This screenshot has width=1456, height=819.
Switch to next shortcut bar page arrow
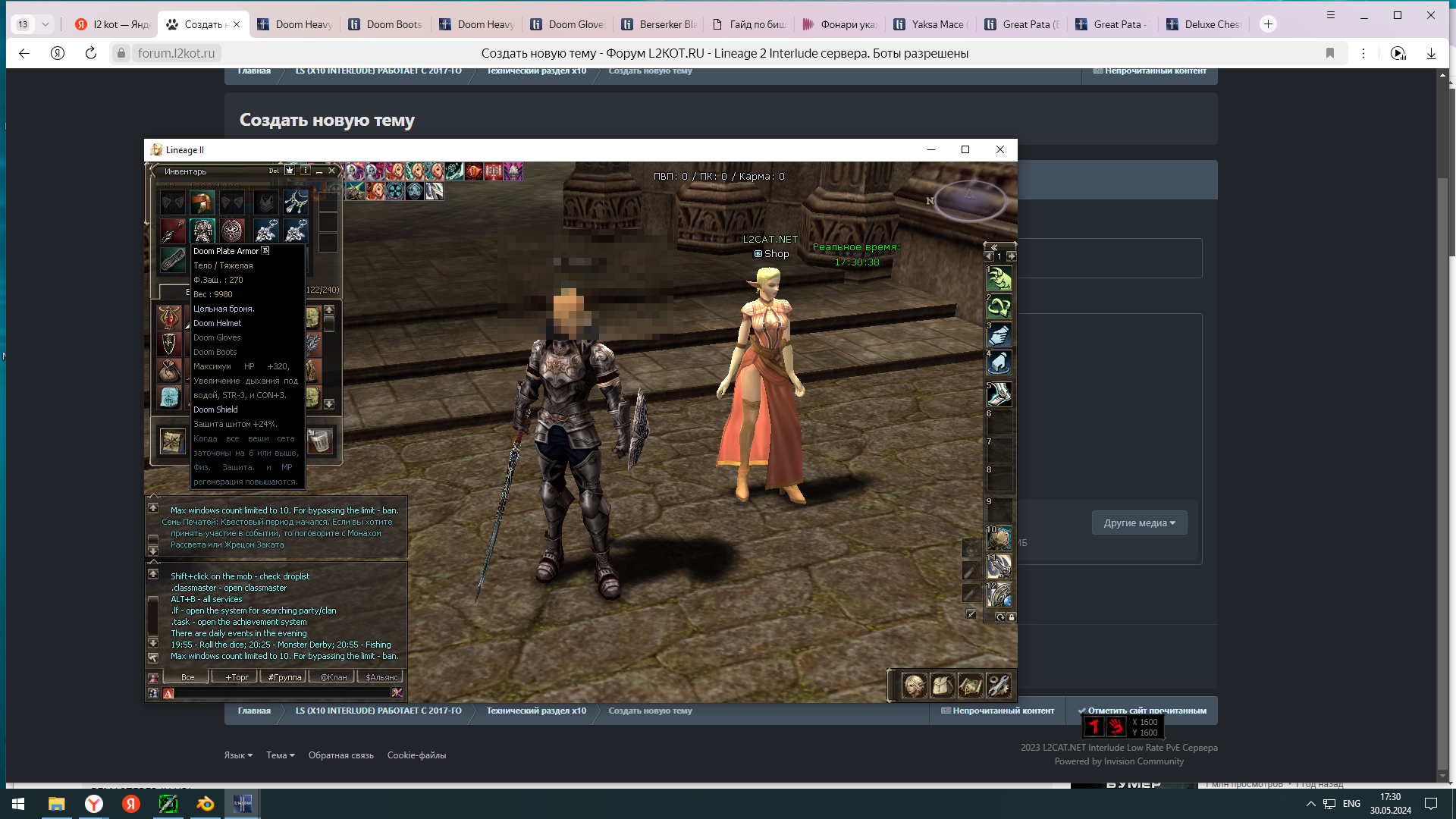(1011, 256)
